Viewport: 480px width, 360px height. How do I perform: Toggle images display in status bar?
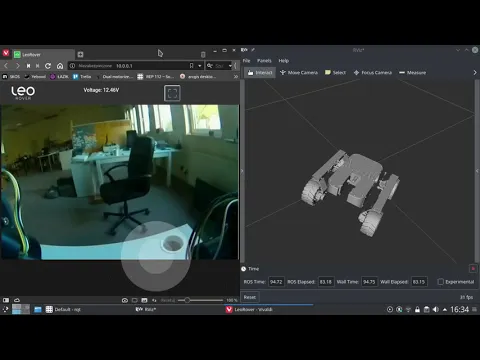coord(144,300)
